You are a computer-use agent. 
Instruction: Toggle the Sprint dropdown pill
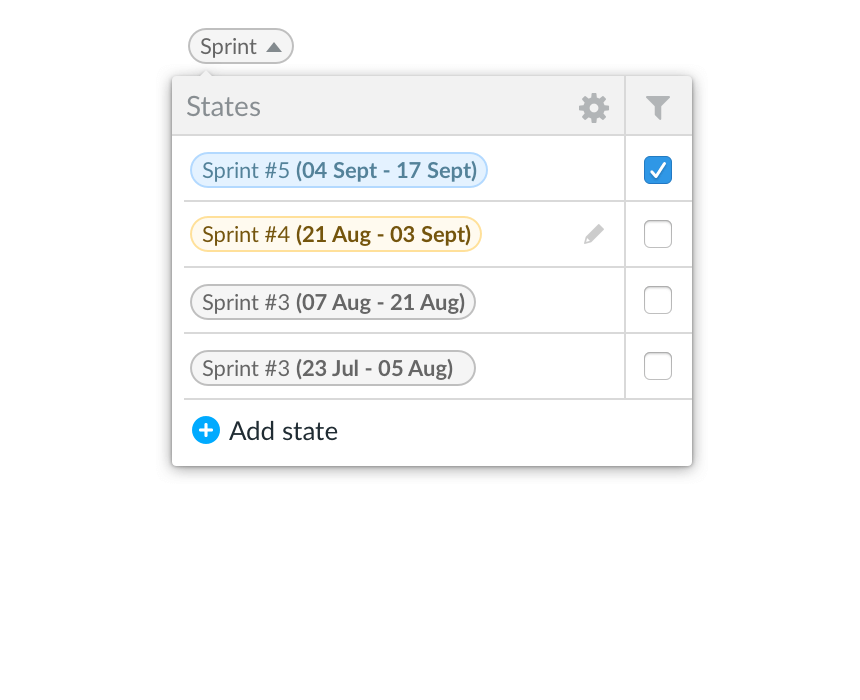coord(241,46)
